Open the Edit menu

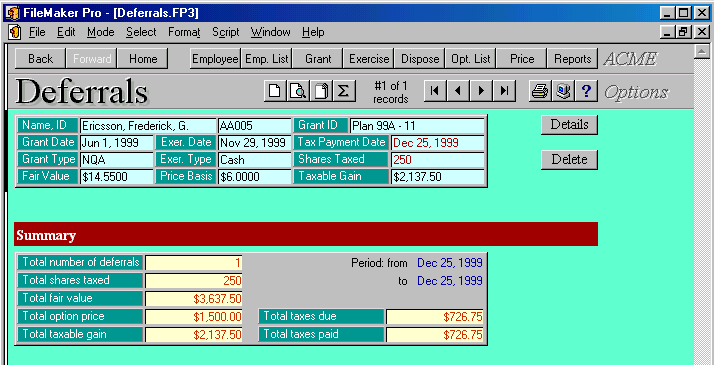(66, 32)
